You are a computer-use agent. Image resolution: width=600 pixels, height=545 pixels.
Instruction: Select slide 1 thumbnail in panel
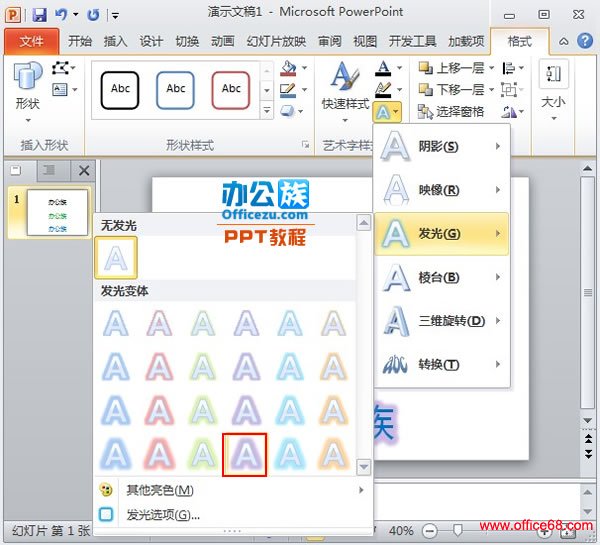coord(57,212)
